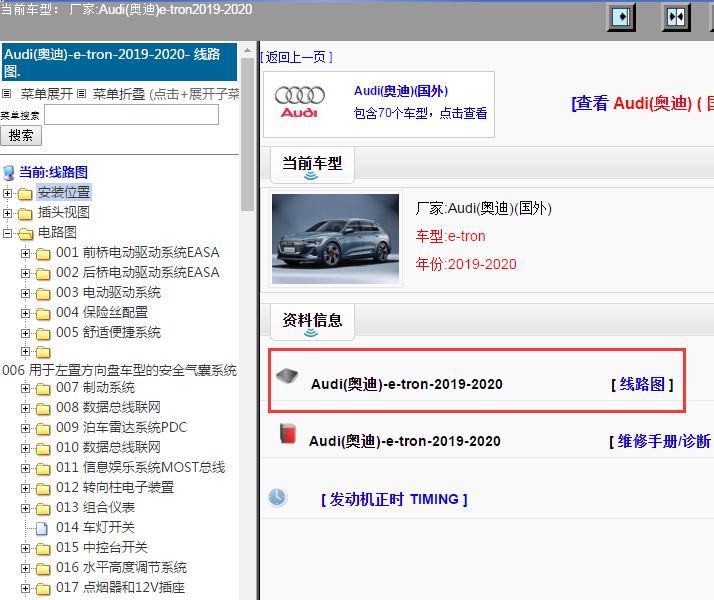Click the left panel scroll-up arrow
The image size is (714, 600).
247,50
